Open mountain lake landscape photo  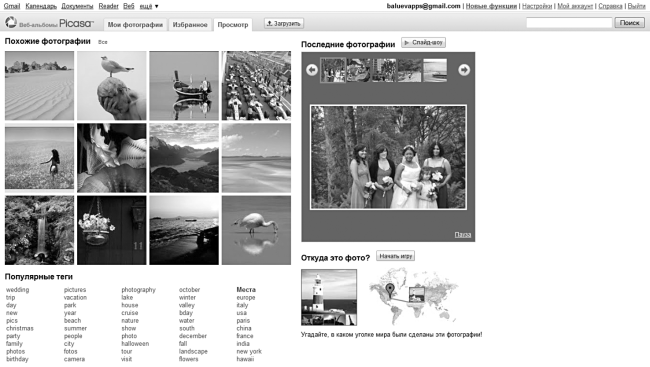tap(184, 158)
